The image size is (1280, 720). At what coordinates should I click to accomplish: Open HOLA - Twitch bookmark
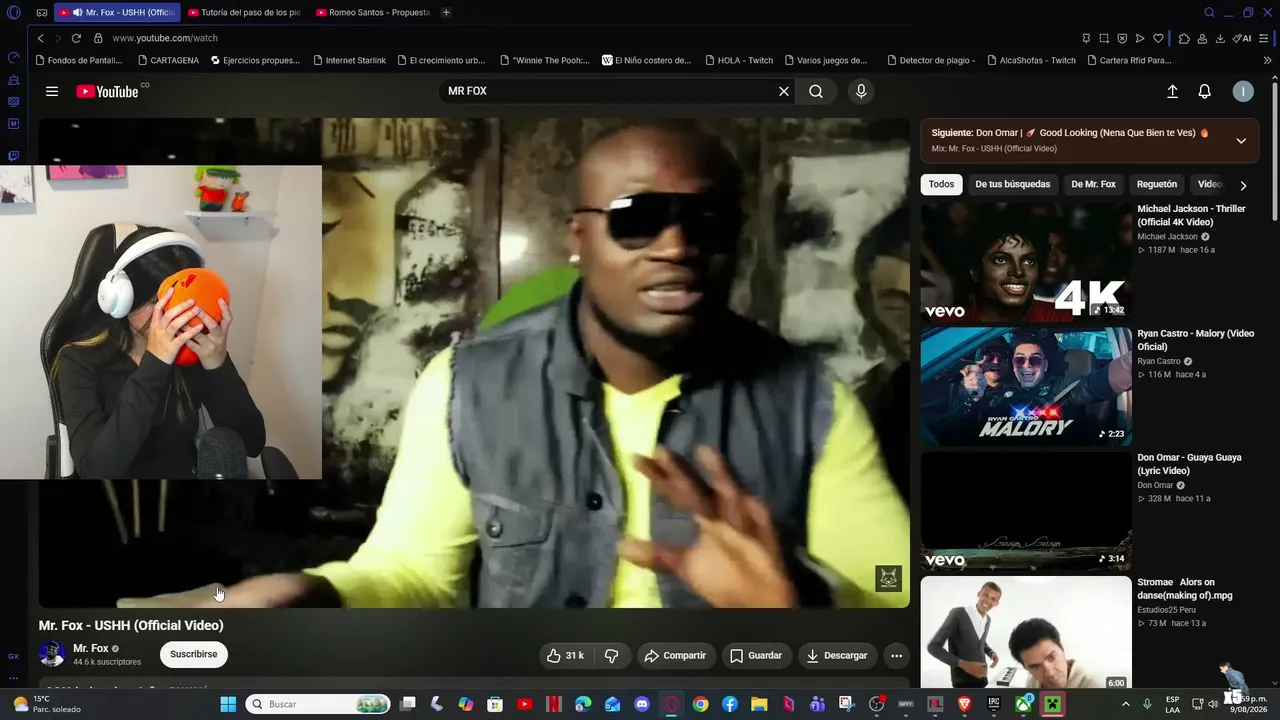pyautogui.click(x=740, y=60)
